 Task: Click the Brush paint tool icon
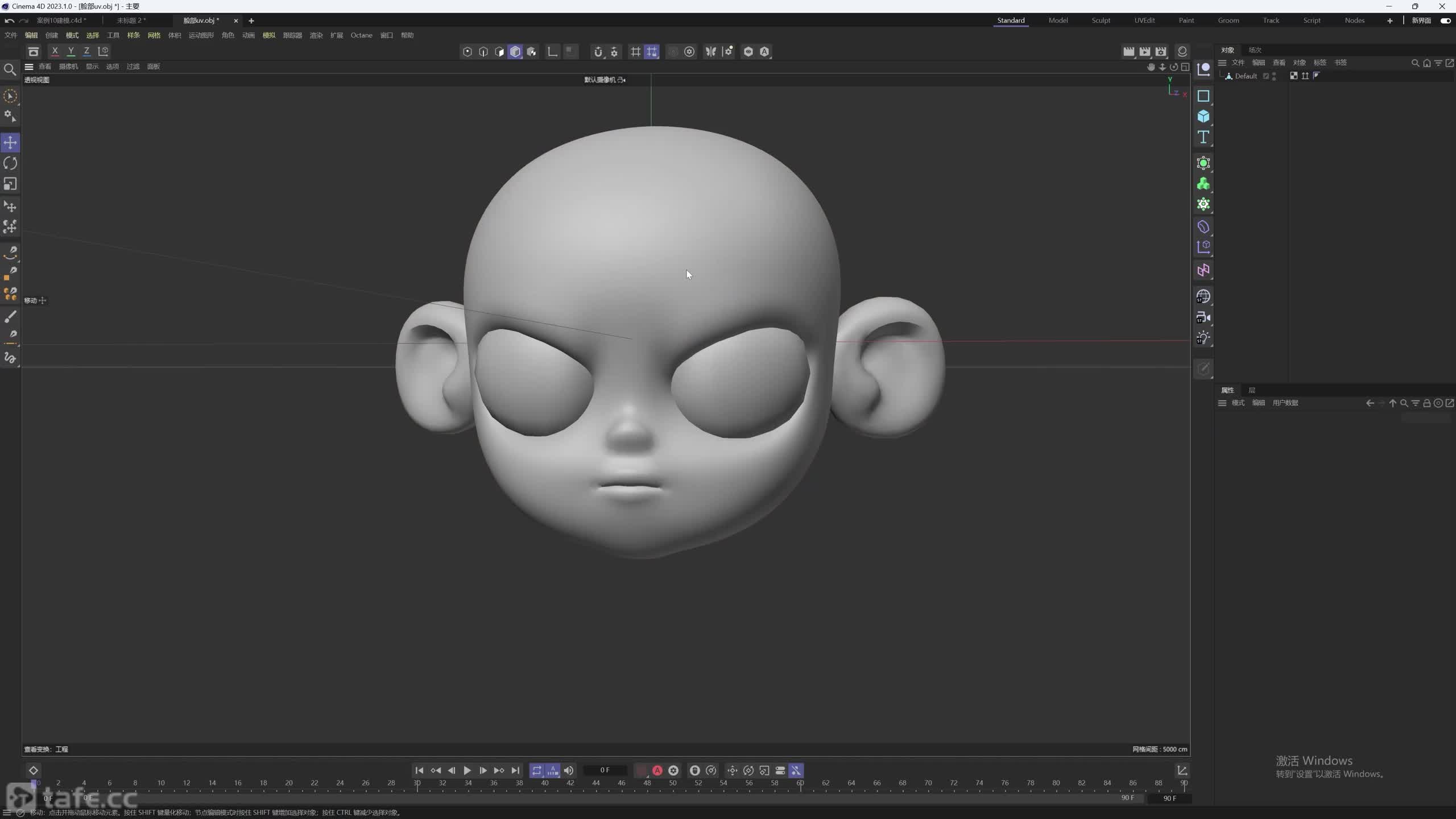[10, 316]
